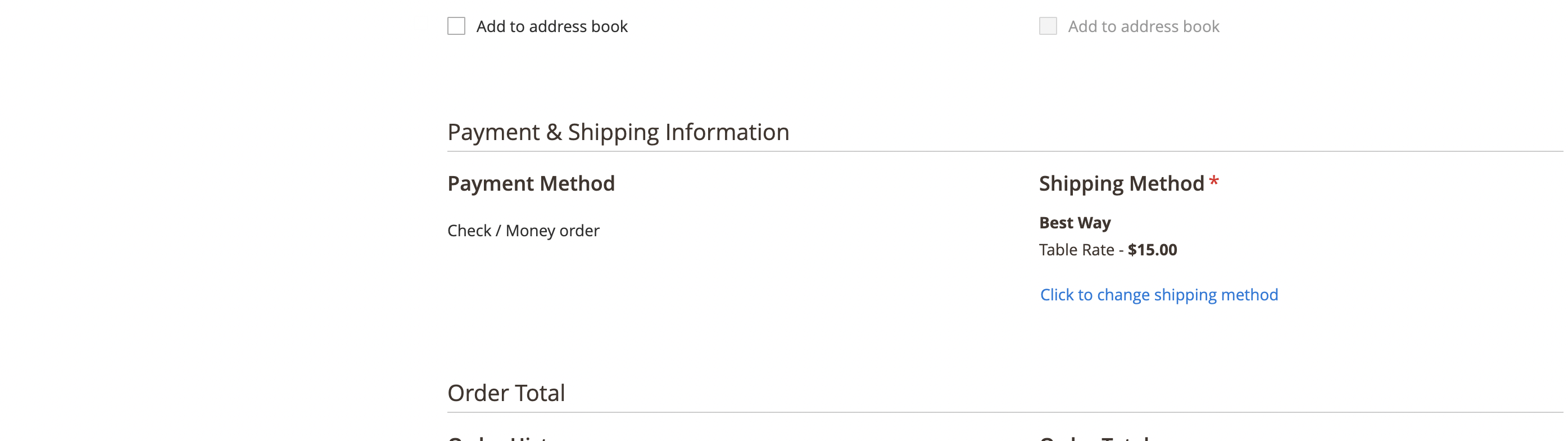The width and height of the screenshot is (1568, 441).
Task: Click the red asterisk beside Shipping Method
Action: (x=1214, y=181)
